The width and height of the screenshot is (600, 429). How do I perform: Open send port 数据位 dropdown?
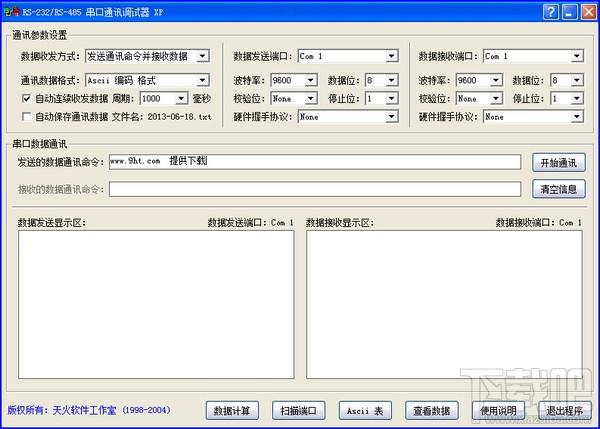point(391,80)
